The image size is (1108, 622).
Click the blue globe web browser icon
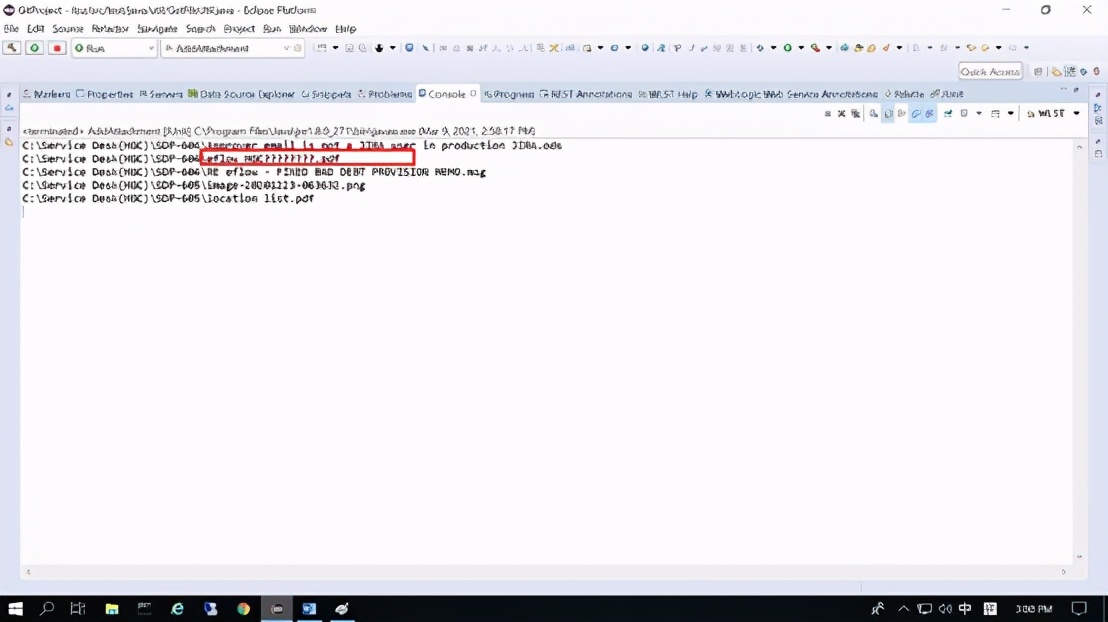coord(644,48)
